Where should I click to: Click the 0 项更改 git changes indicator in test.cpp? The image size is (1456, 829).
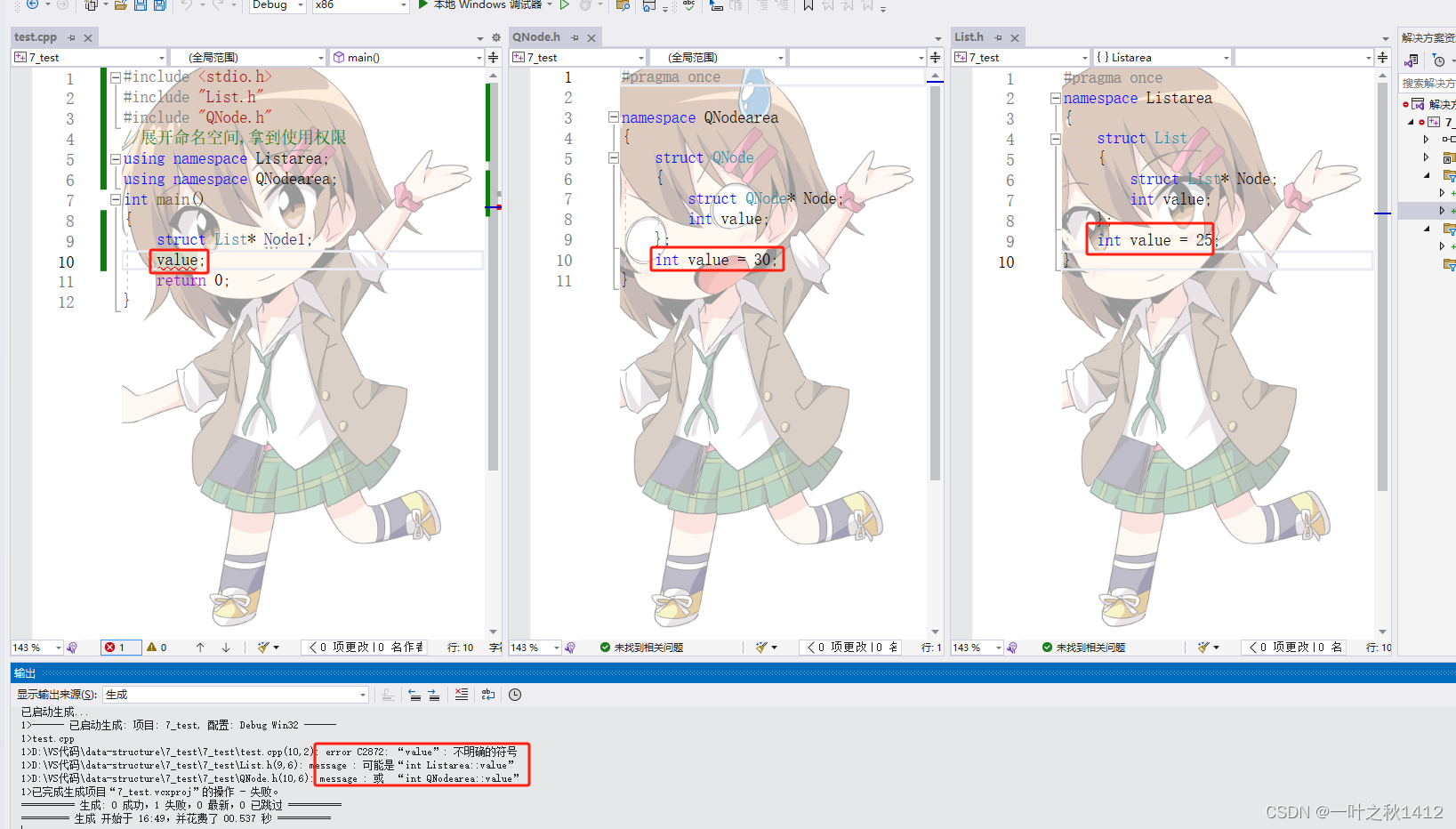[366, 648]
